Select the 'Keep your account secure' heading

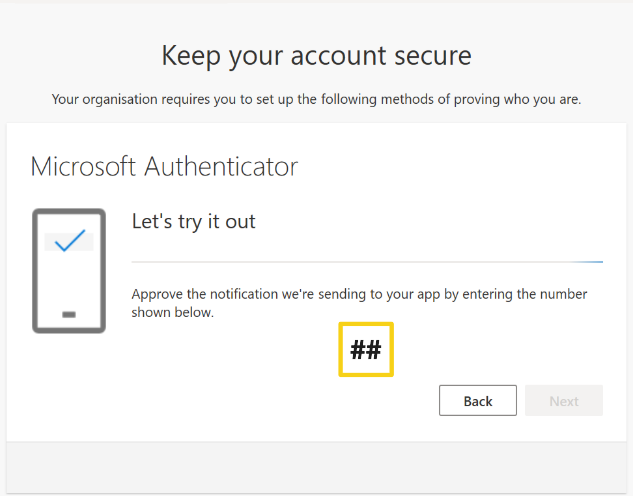(316, 56)
